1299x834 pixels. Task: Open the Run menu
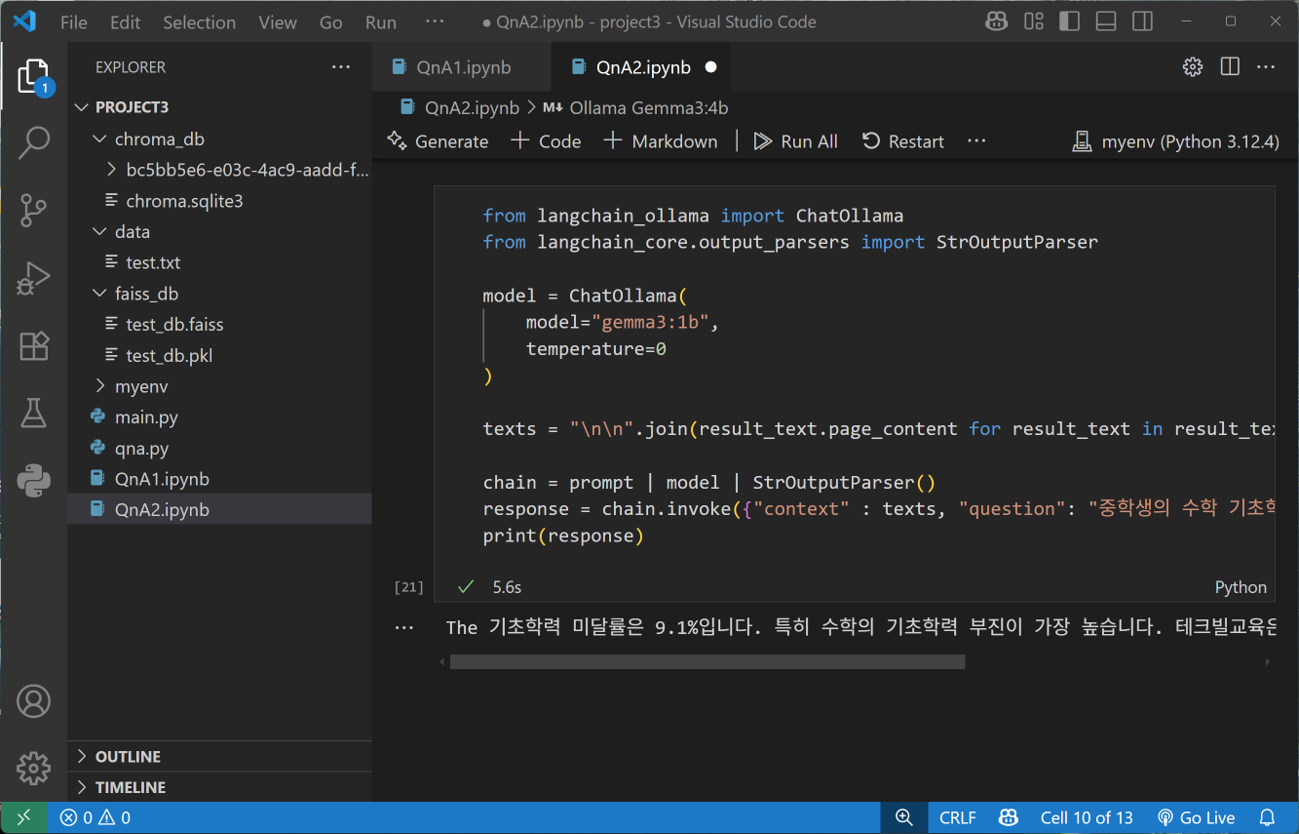pos(381,22)
